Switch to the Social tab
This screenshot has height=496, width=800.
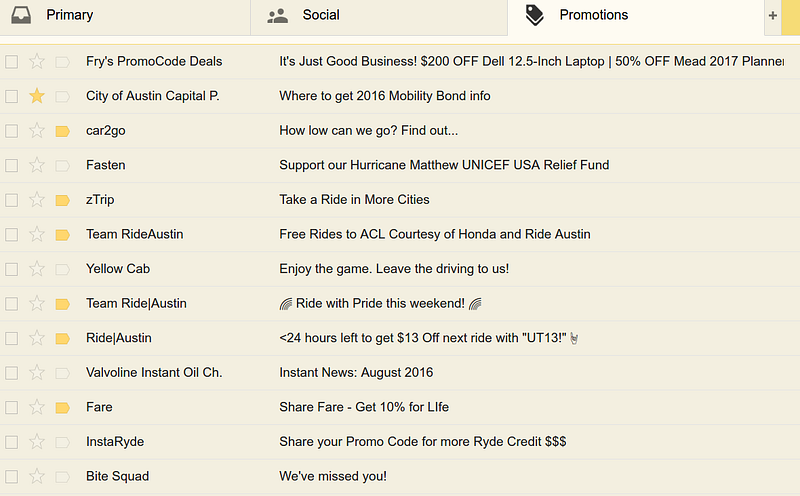pyautogui.click(x=379, y=17)
